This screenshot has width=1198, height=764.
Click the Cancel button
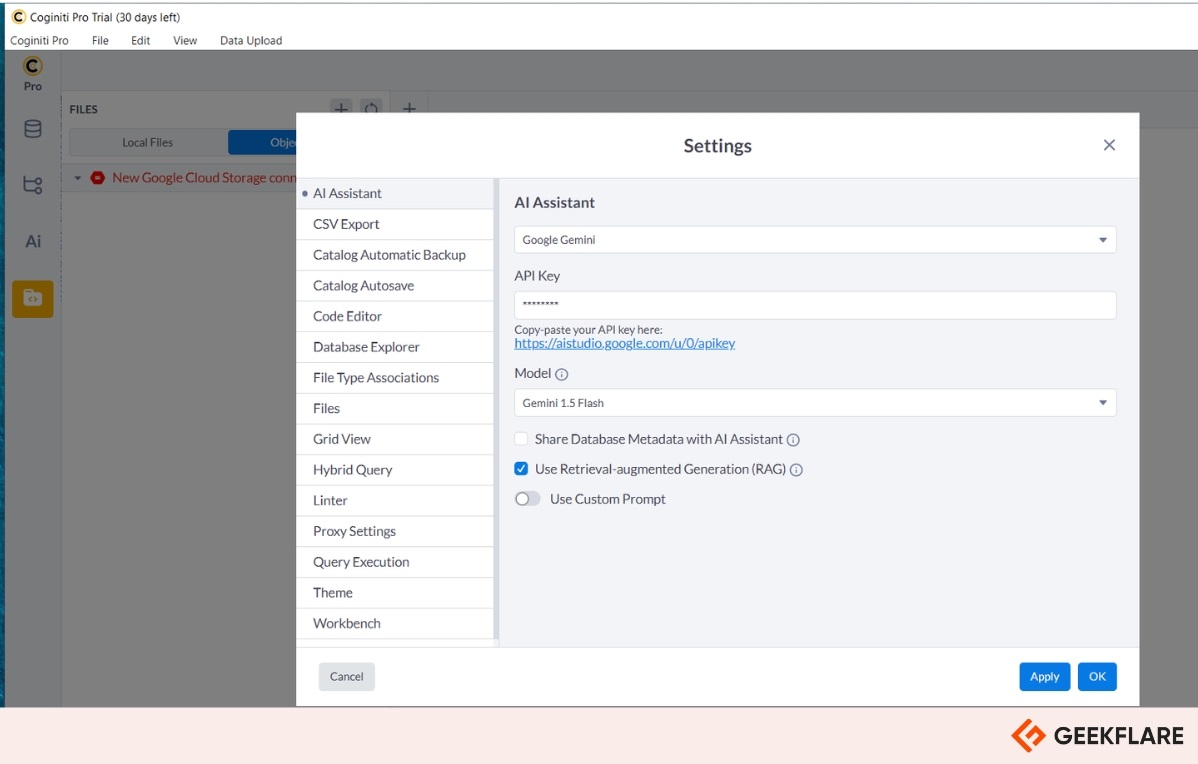tap(346, 677)
